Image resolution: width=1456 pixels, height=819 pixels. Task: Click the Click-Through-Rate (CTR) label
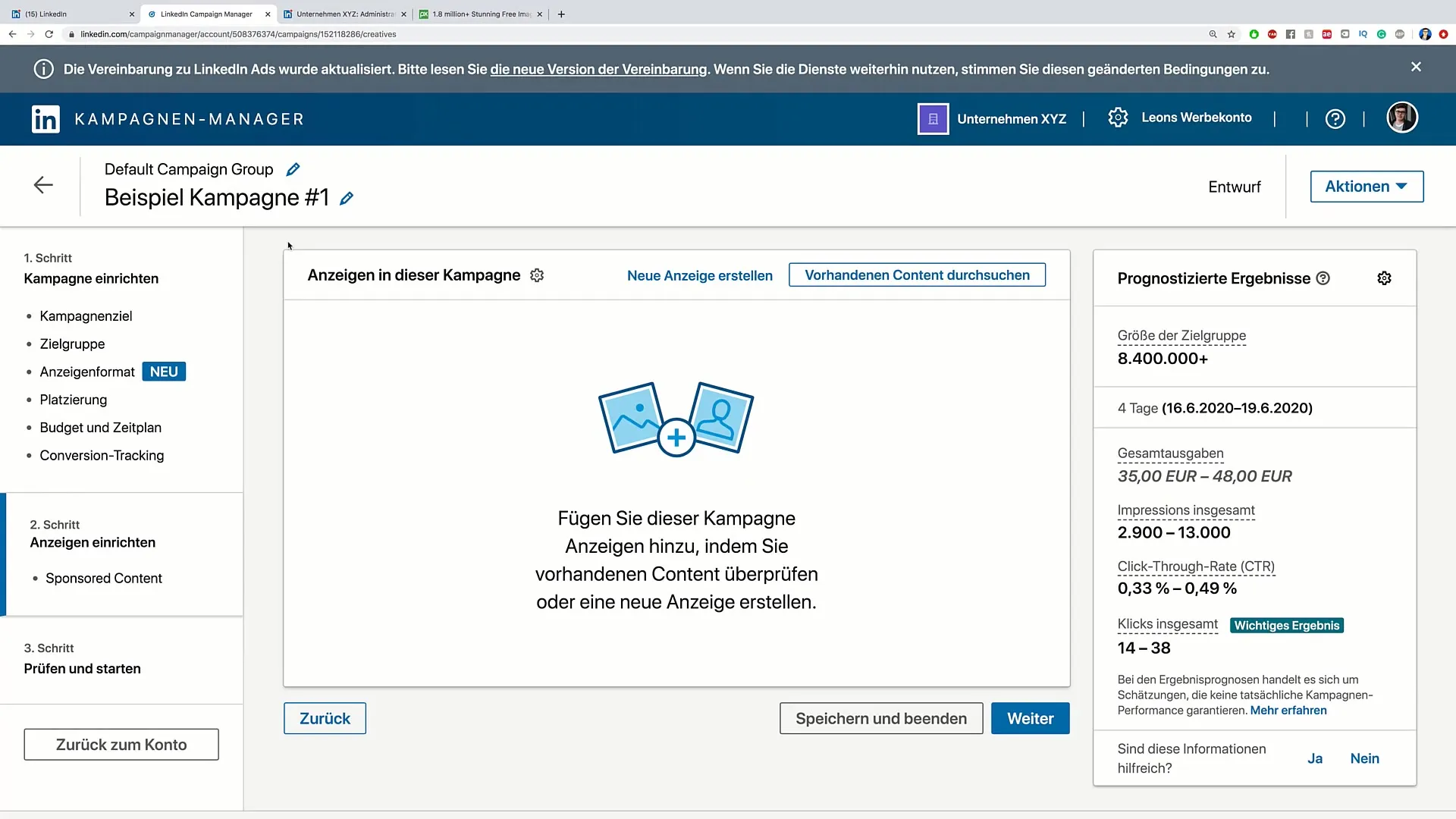(x=1196, y=566)
